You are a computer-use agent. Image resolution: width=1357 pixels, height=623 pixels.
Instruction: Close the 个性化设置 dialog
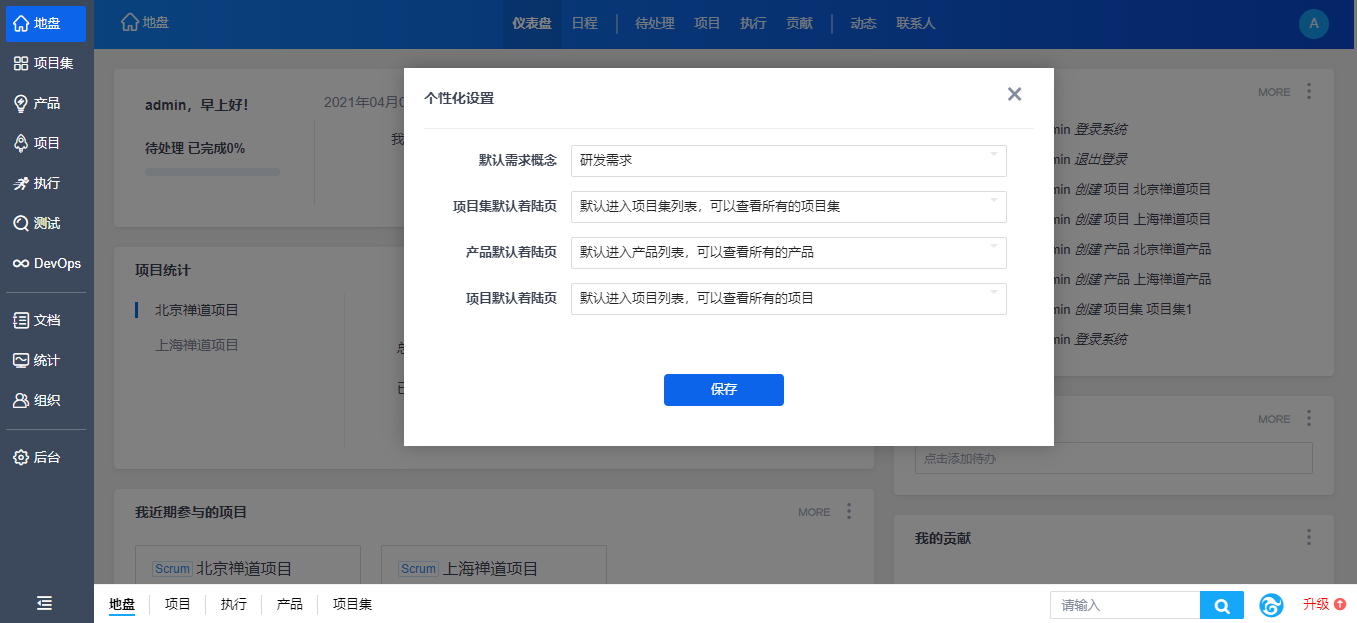tap(1014, 94)
